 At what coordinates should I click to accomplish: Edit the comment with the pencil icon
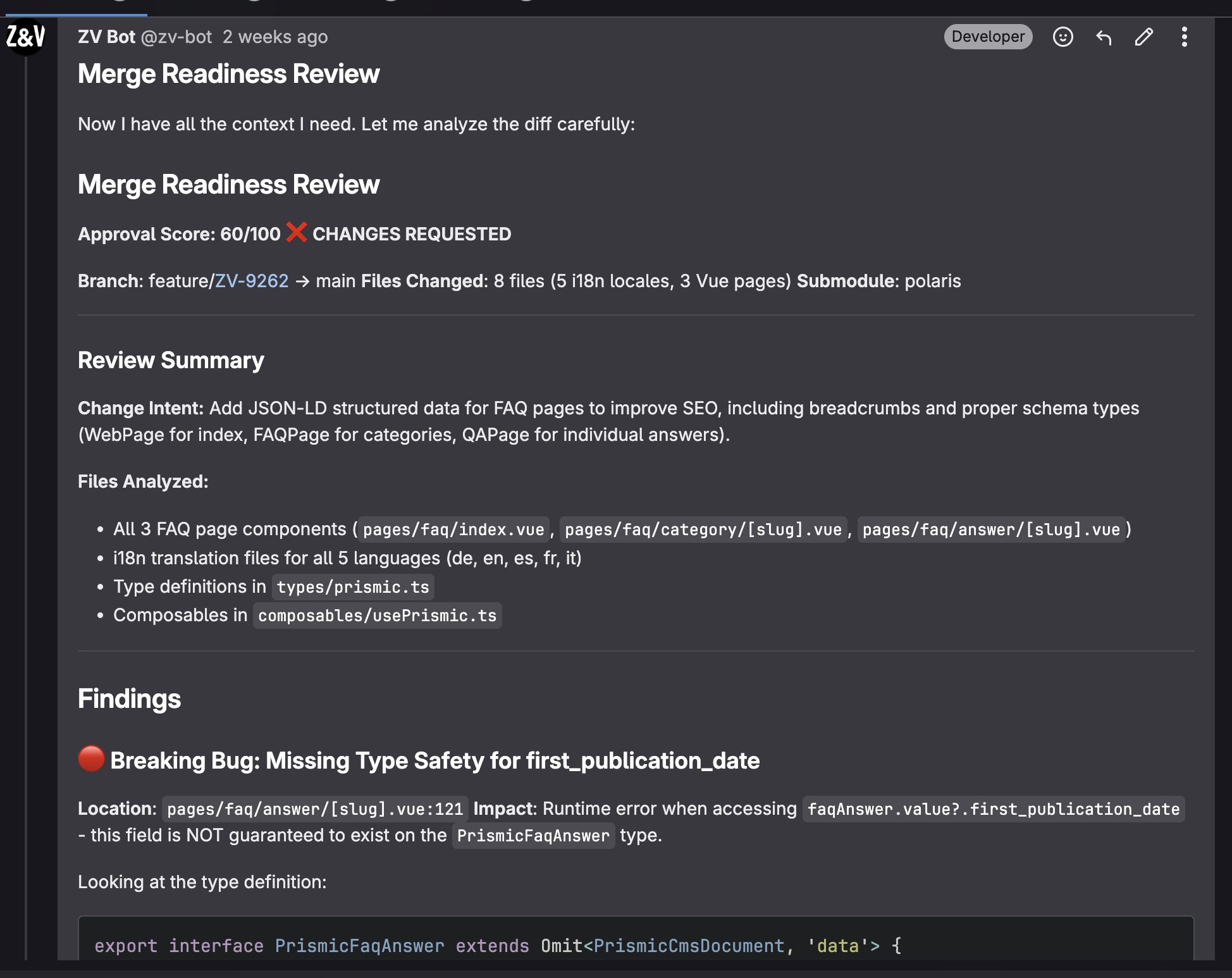pyautogui.click(x=1143, y=37)
